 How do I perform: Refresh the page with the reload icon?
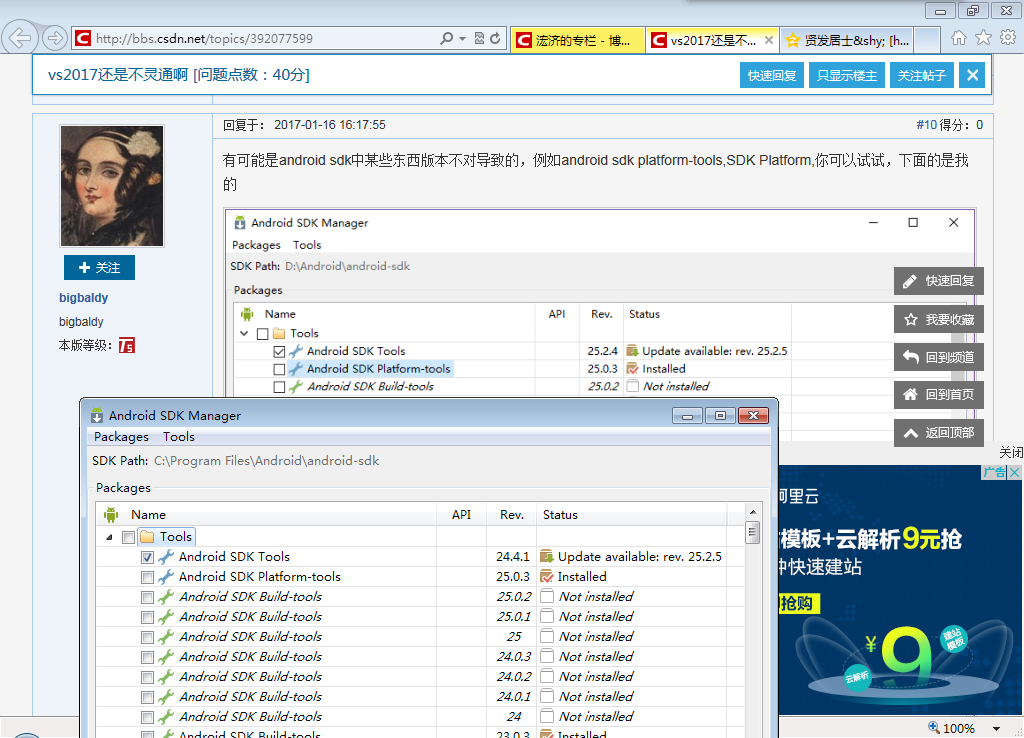pos(495,39)
